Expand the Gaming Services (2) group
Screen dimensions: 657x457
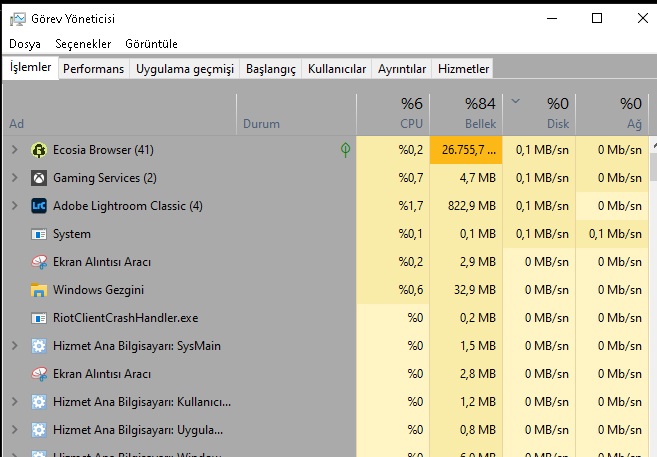click(15, 178)
